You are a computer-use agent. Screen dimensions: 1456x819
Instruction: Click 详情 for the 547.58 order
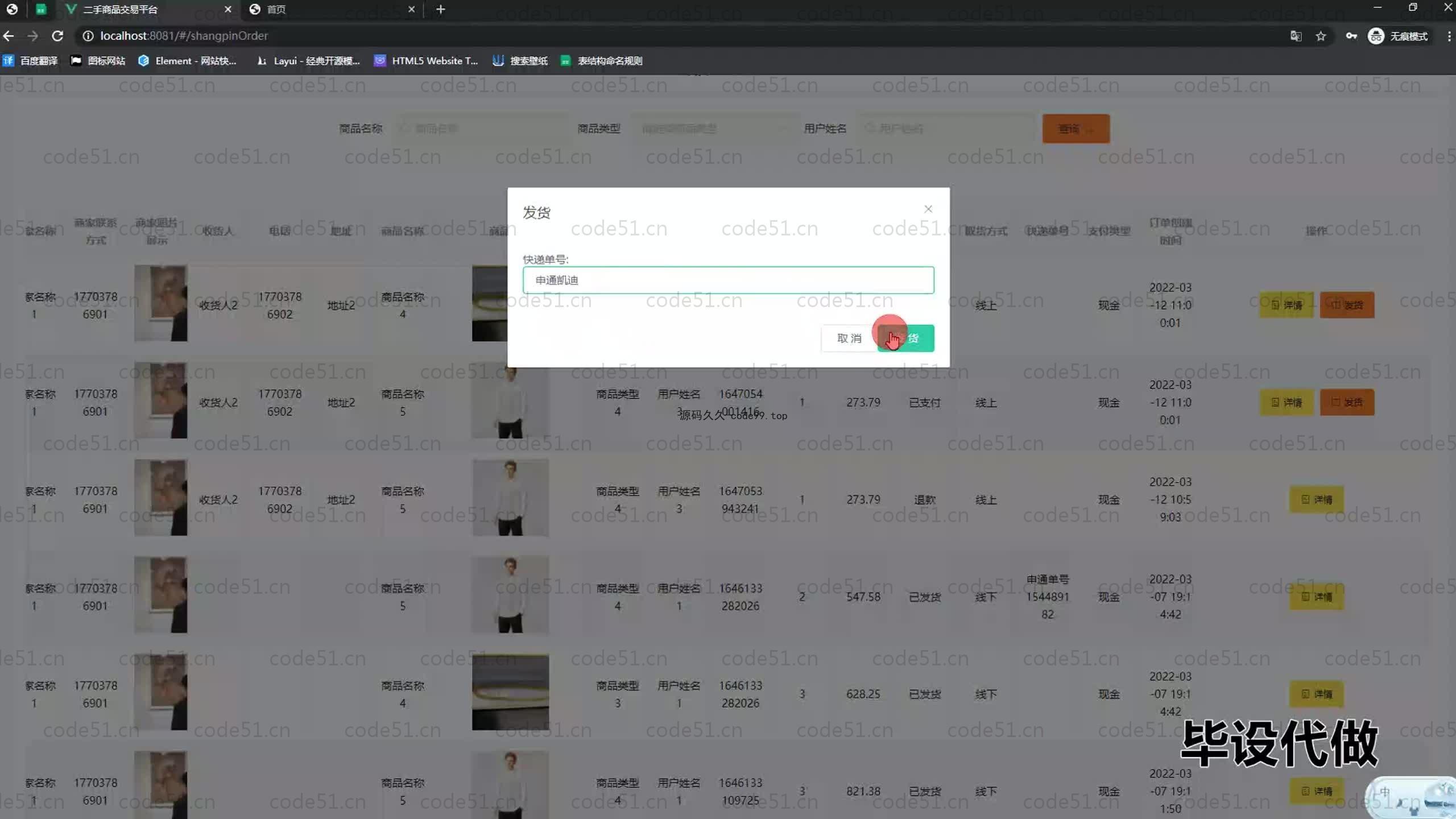(x=1317, y=597)
